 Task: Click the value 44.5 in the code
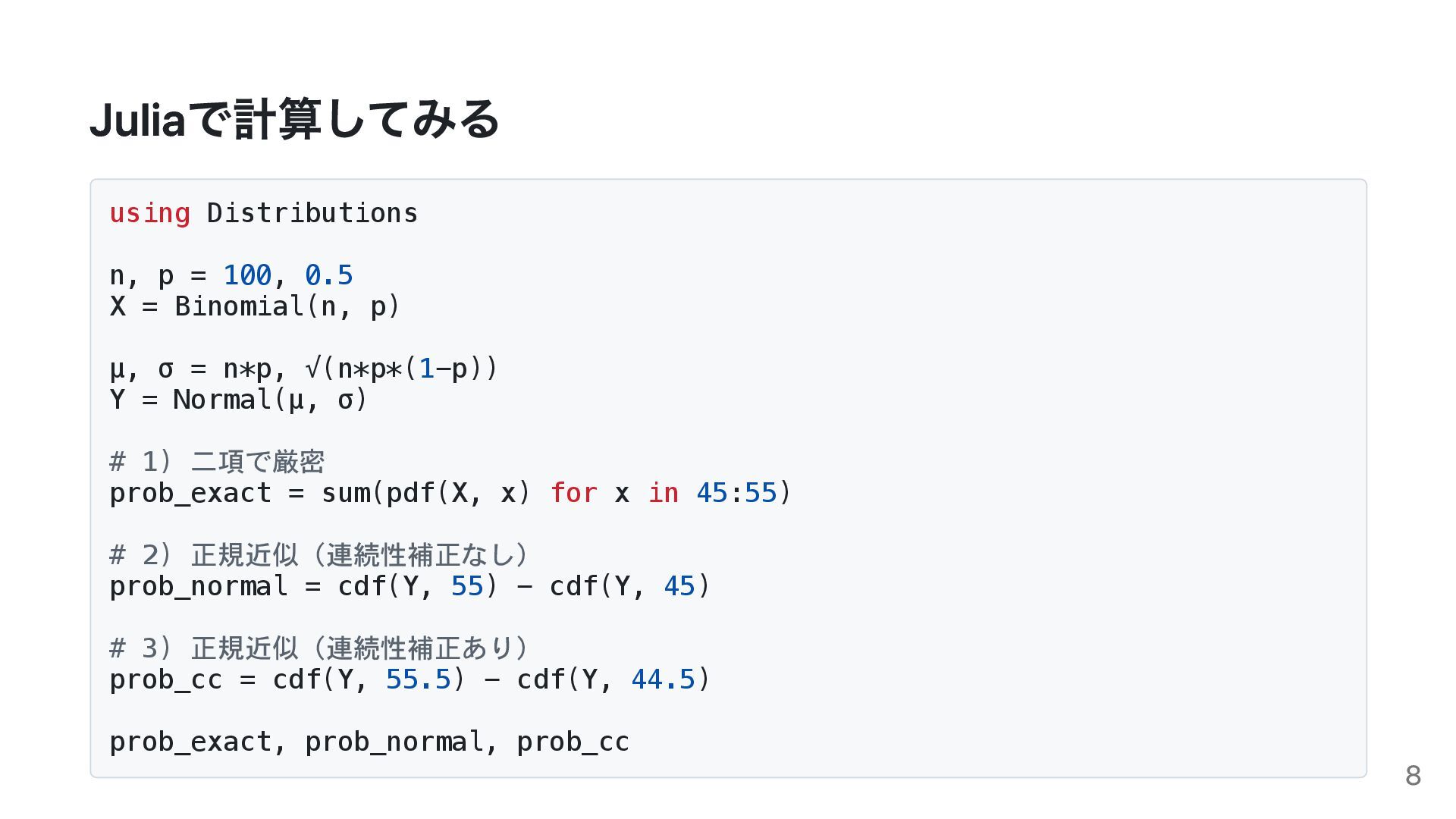[x=663, y=679]
